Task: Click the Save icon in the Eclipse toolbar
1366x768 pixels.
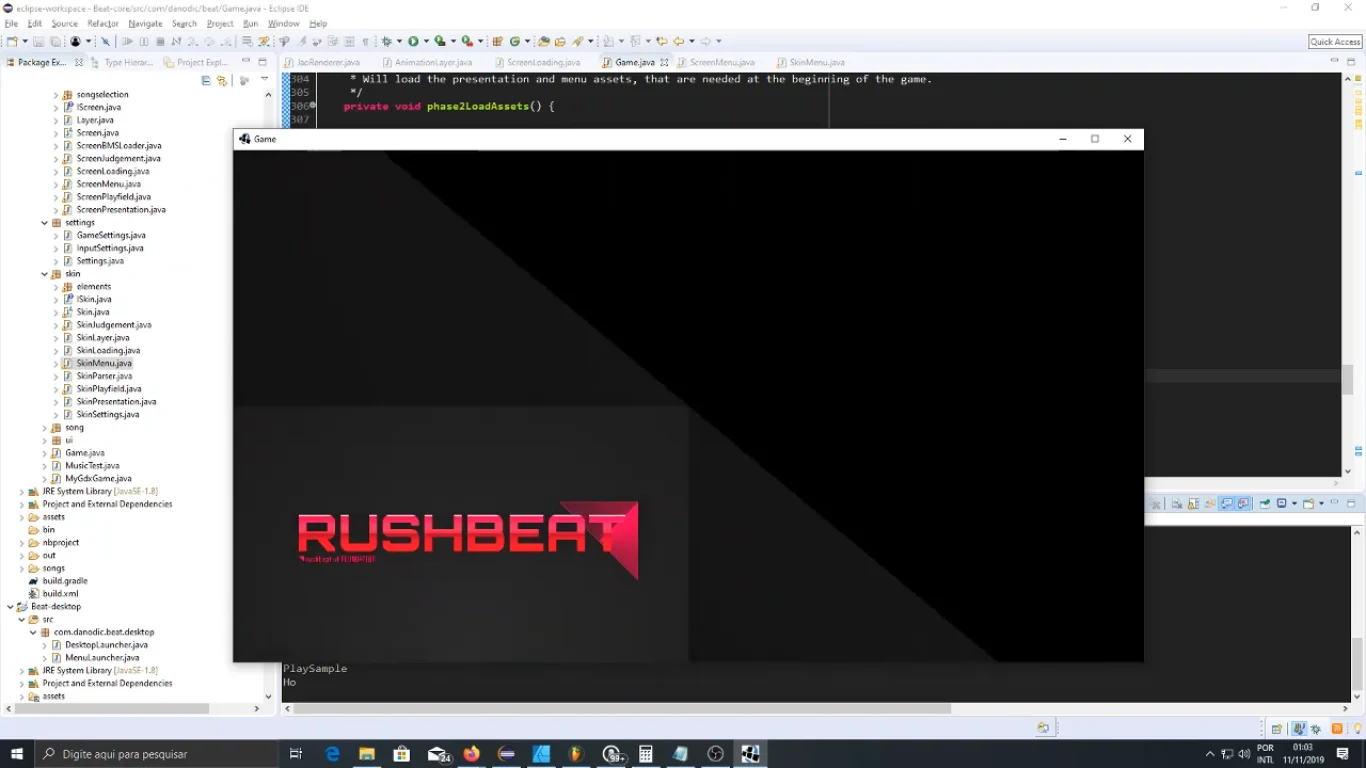Action: pos(38,41)
